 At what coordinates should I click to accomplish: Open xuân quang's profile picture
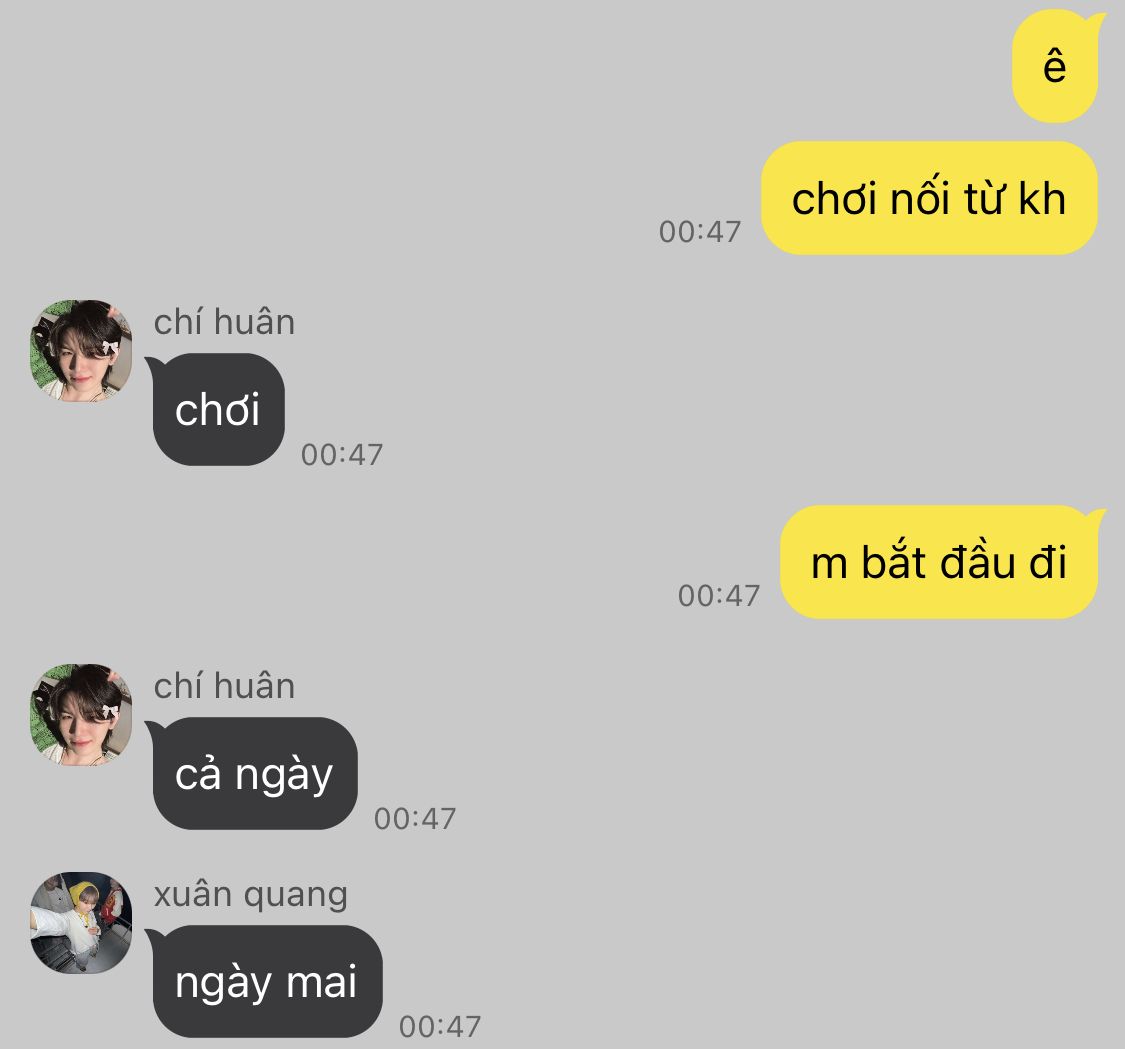(81, 923)
